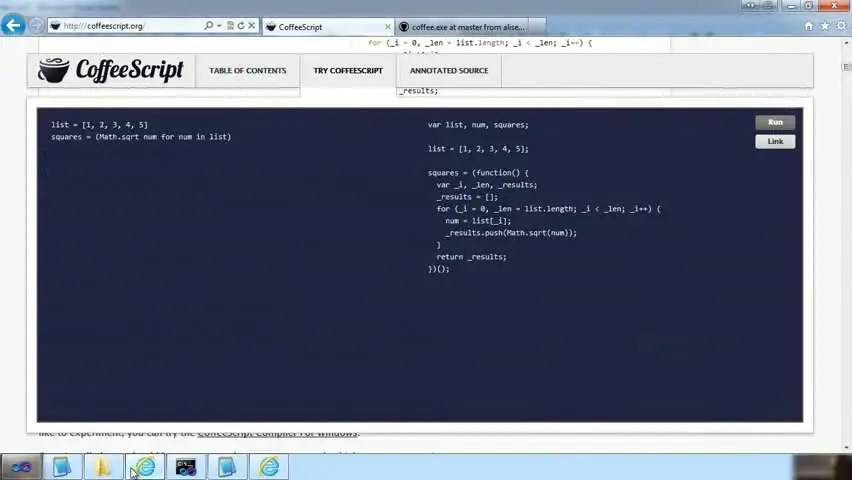Click the Run button
The width and height of the screenshot is (852, 480).
pyautogui.click(x=775, y=122)
